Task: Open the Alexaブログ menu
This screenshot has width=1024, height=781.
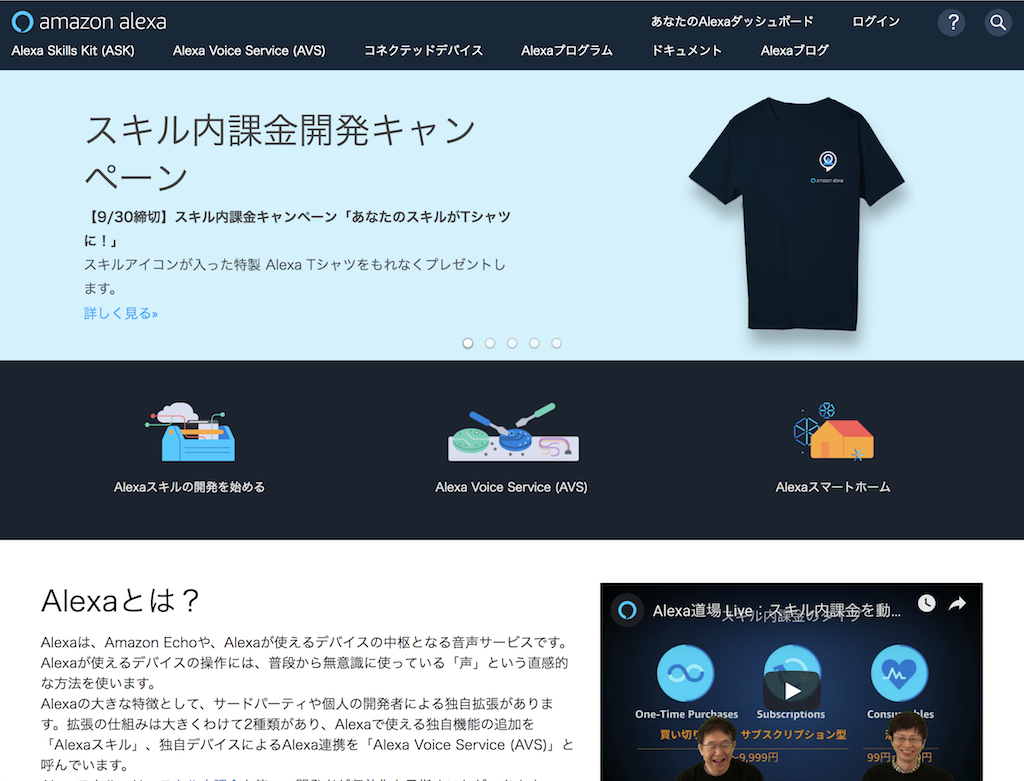Action: point(794,50)
